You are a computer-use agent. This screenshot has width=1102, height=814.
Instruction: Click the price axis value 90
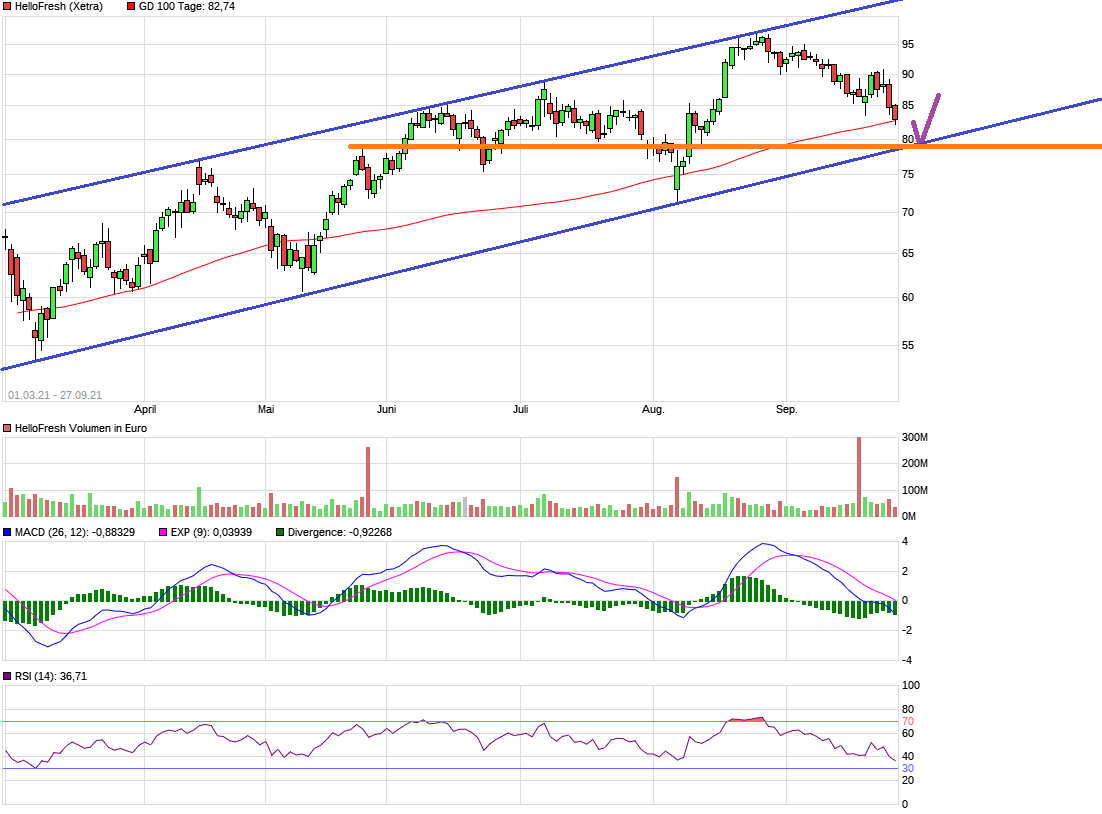click(x=908, y=75)
